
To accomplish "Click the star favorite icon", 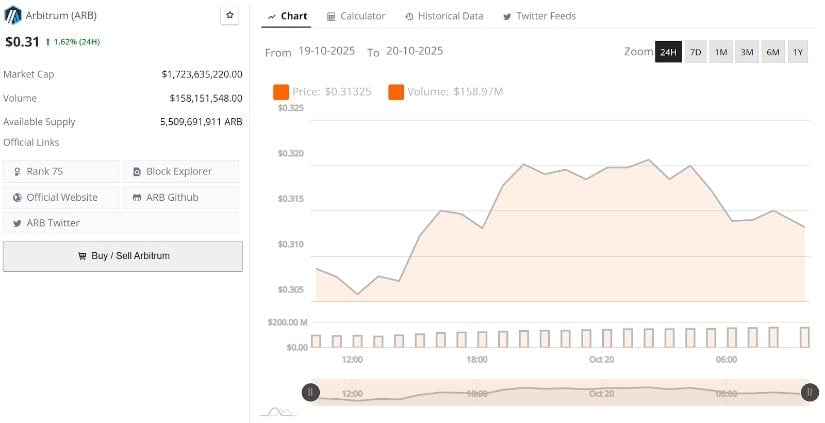I will click(x=229, y=16).
